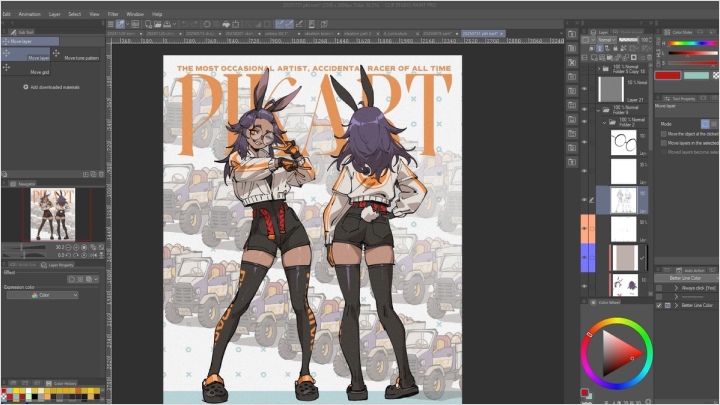Open the Layer Property panel tab
This screenshot has height=405, width=720.
click(x=57, y=265)
